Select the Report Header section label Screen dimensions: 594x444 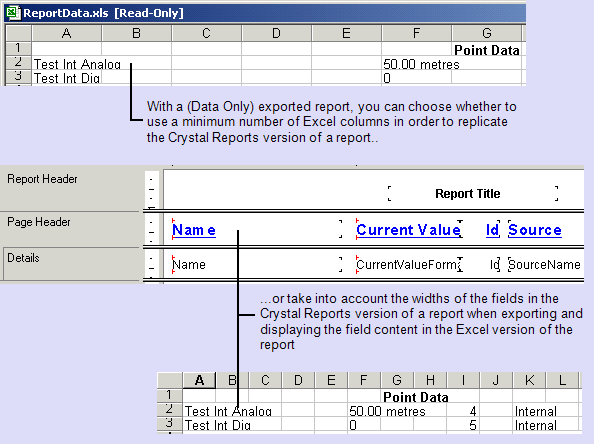click(42, 179)
